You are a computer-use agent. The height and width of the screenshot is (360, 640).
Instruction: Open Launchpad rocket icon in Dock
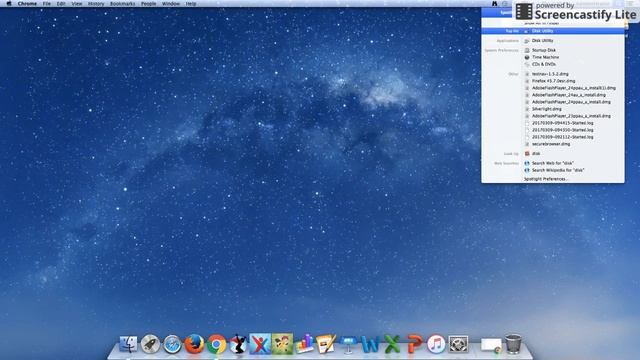coord(150,344)
